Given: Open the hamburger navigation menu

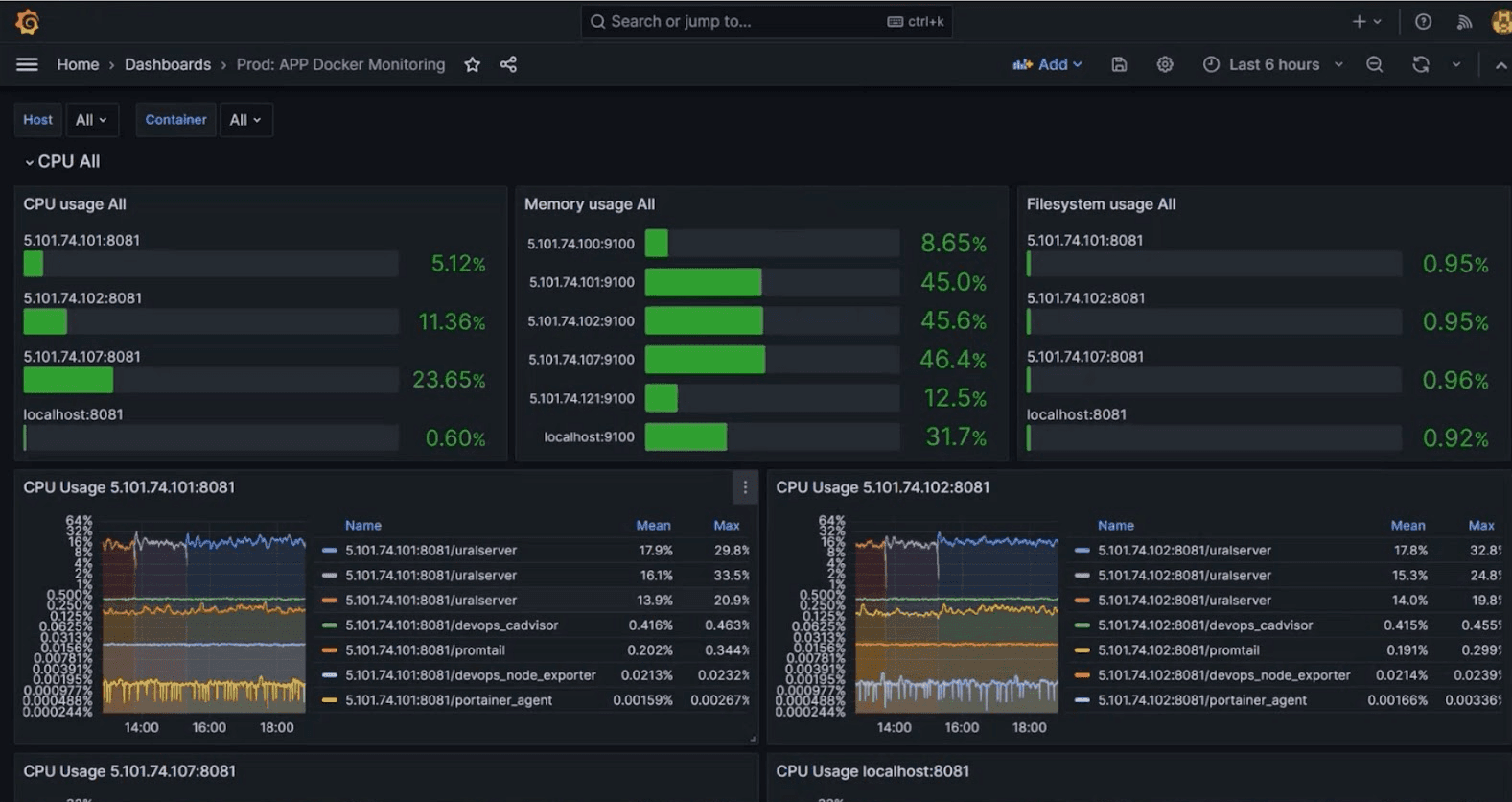Looking at the screenshot, I should pyautogui.click(x=27, y=64).
